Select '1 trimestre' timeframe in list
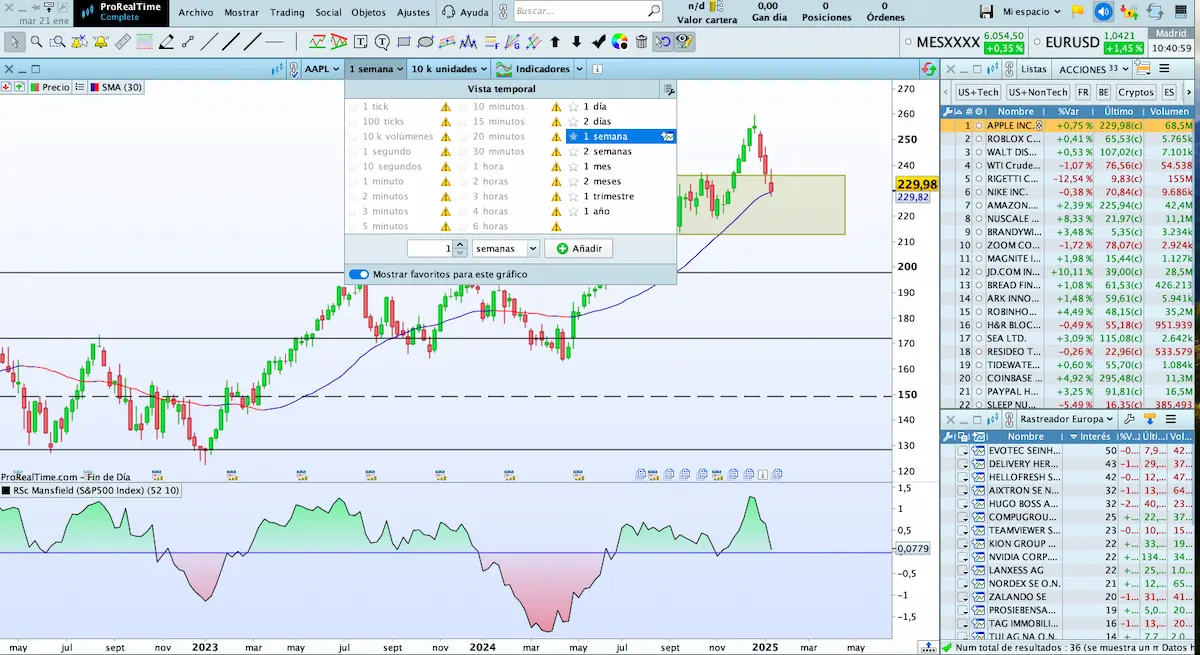Screen dimensions: 1200x655 (608, 197)
